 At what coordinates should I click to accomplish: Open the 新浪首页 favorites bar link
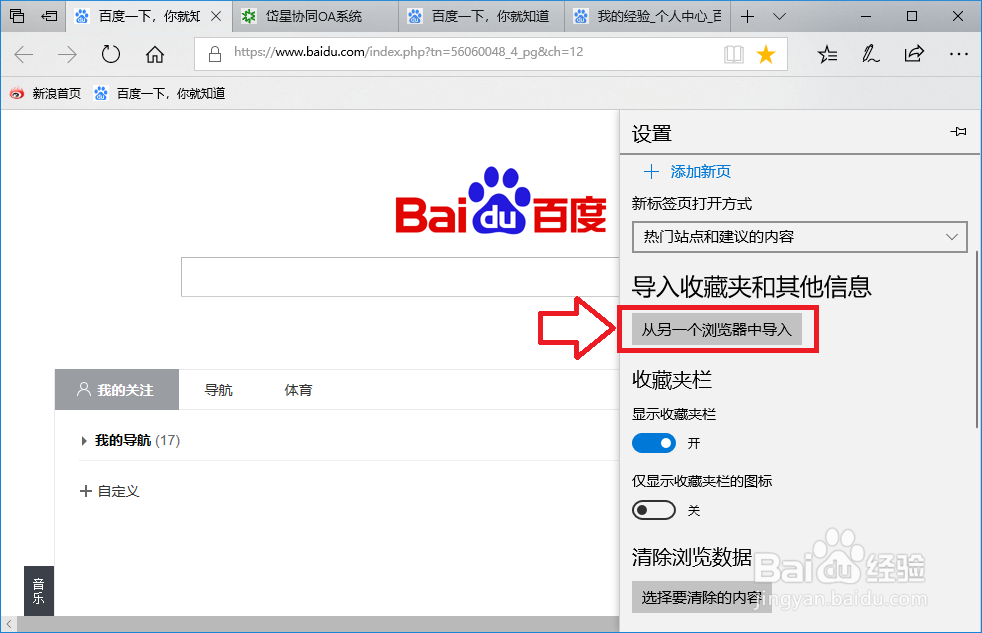point(45,93)
